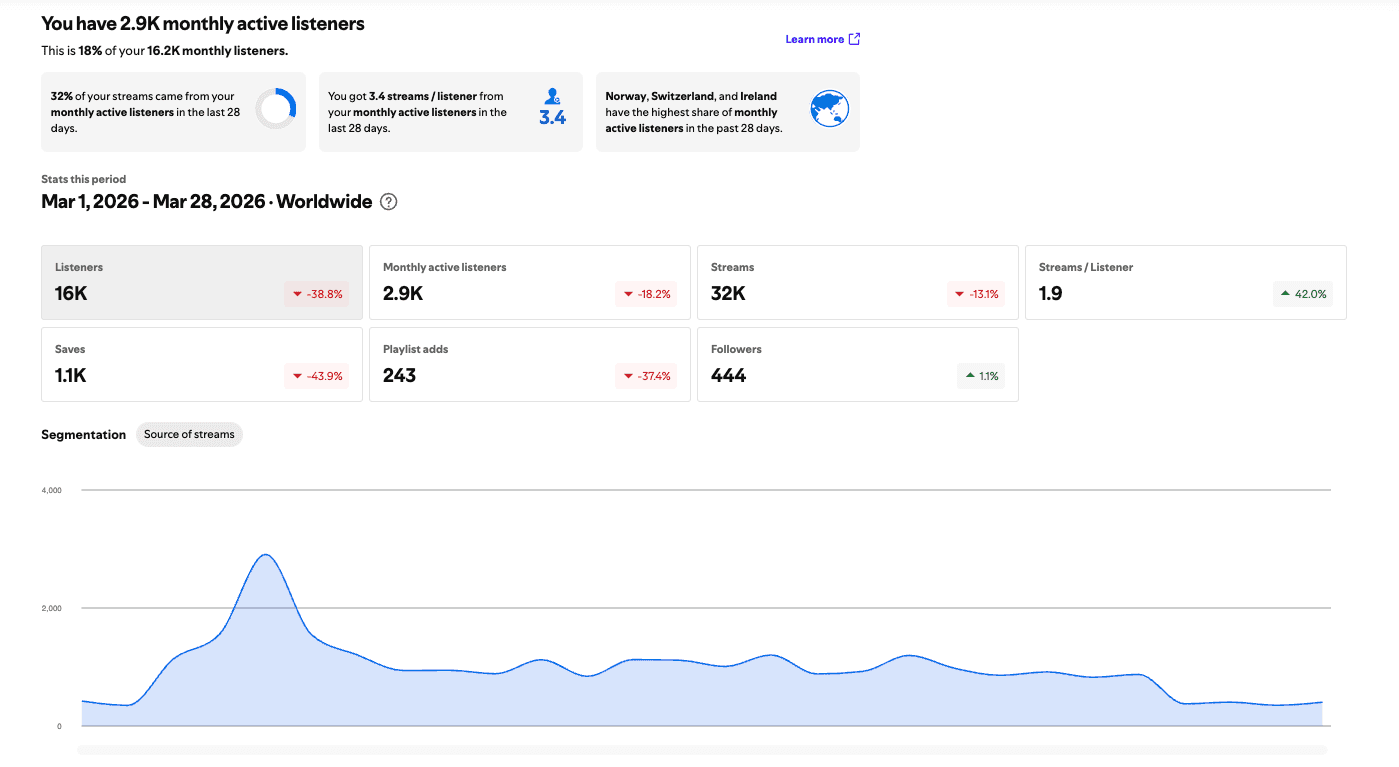This screenshot has height=767, width=1399.
Task: Click the 3.4 streams / listener insight card
Action: click(x=450, y=112)
